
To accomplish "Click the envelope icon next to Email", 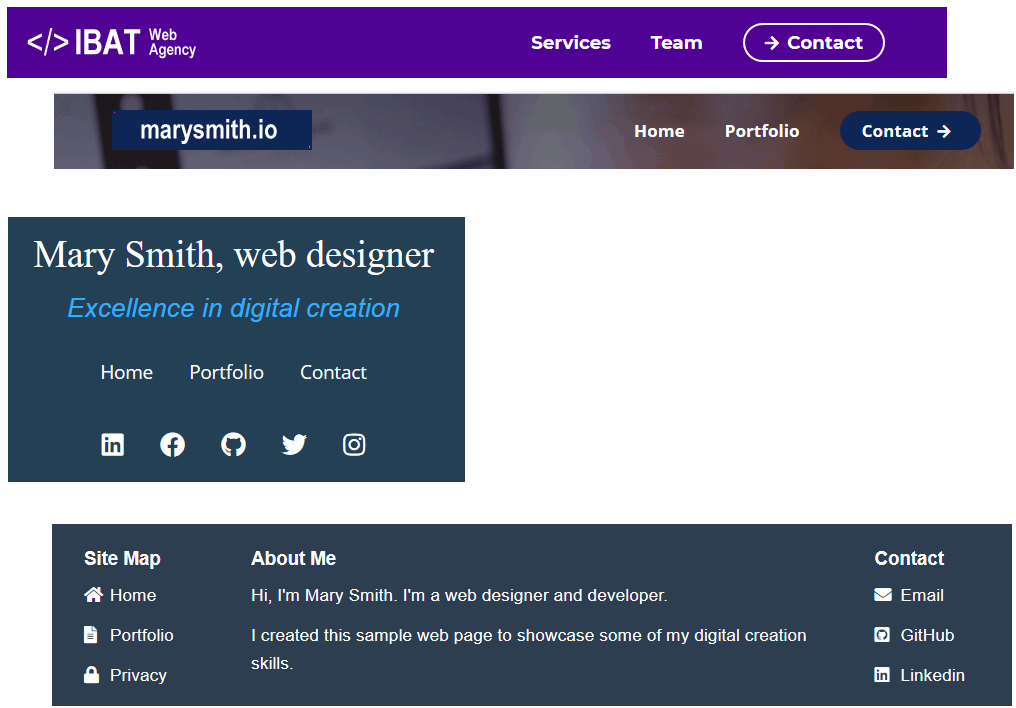I will click(x=883, y=595).
